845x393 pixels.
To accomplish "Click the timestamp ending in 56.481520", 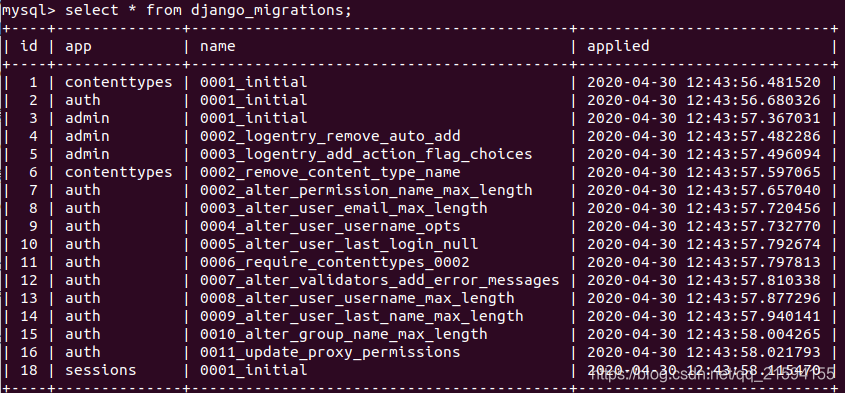I will tap(704, 82).
